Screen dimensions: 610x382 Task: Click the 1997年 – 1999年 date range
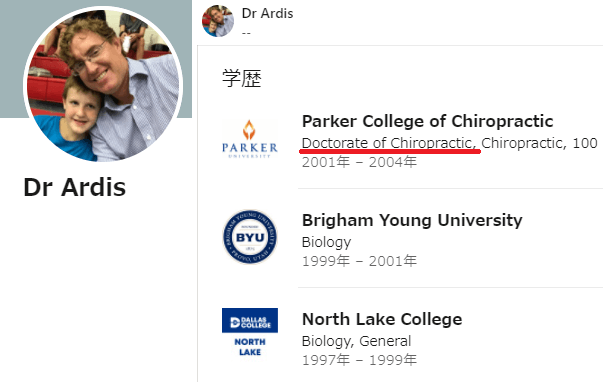pos(359,360)
